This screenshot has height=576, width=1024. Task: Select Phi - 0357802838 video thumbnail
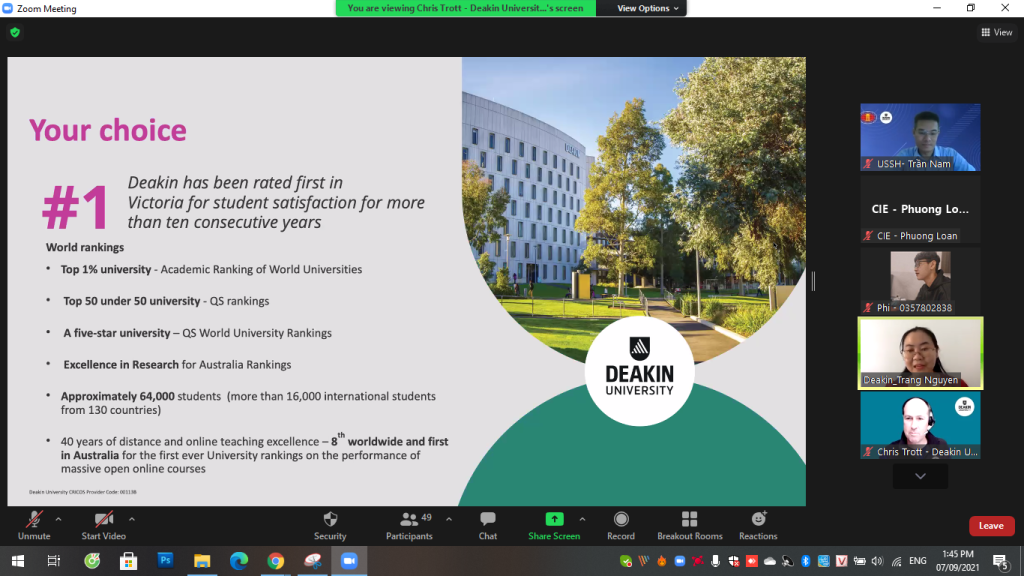[920, 281]
